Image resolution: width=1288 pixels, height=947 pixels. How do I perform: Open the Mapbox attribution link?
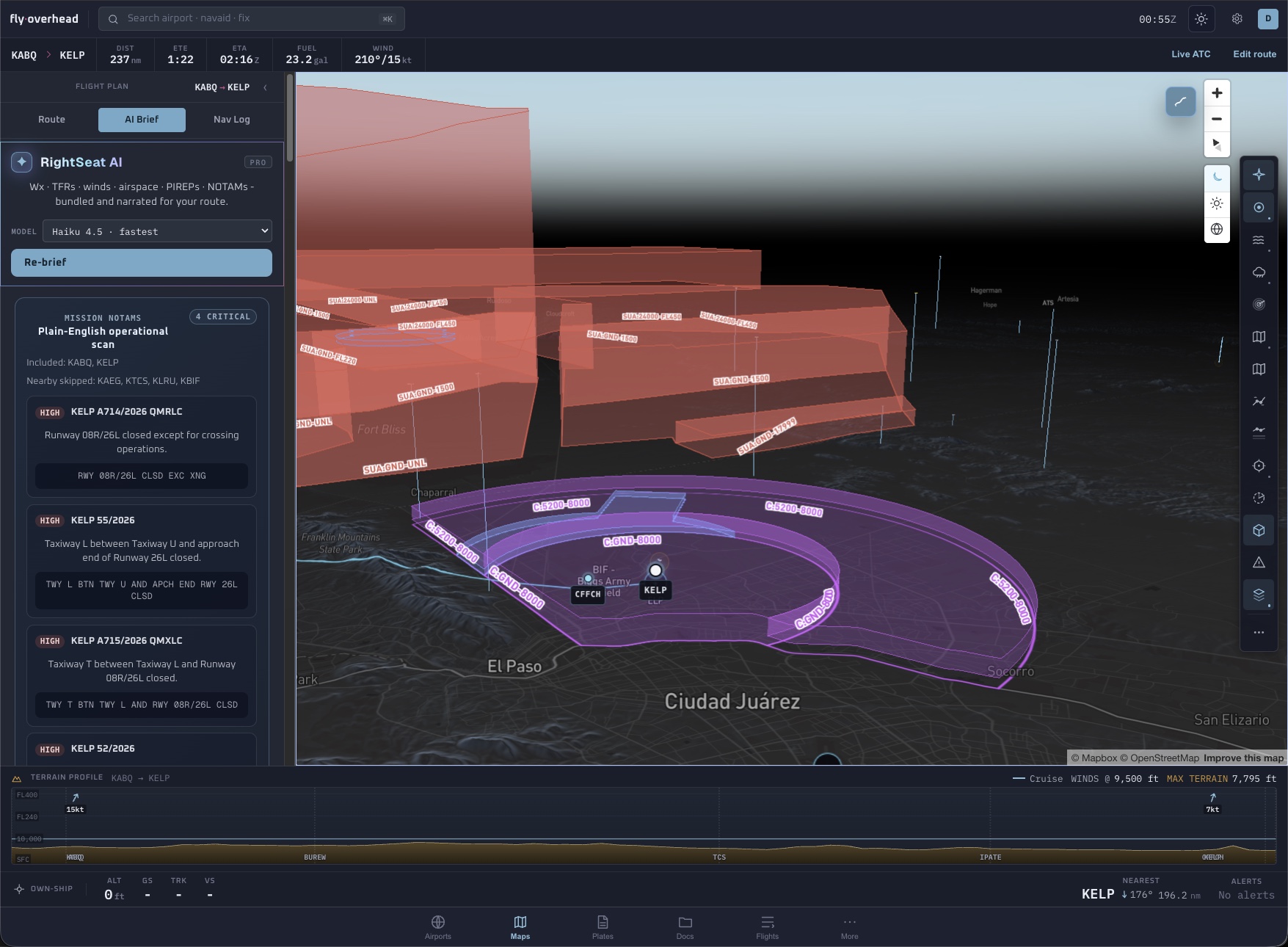pyautogui.click(x=1094, y=758)
